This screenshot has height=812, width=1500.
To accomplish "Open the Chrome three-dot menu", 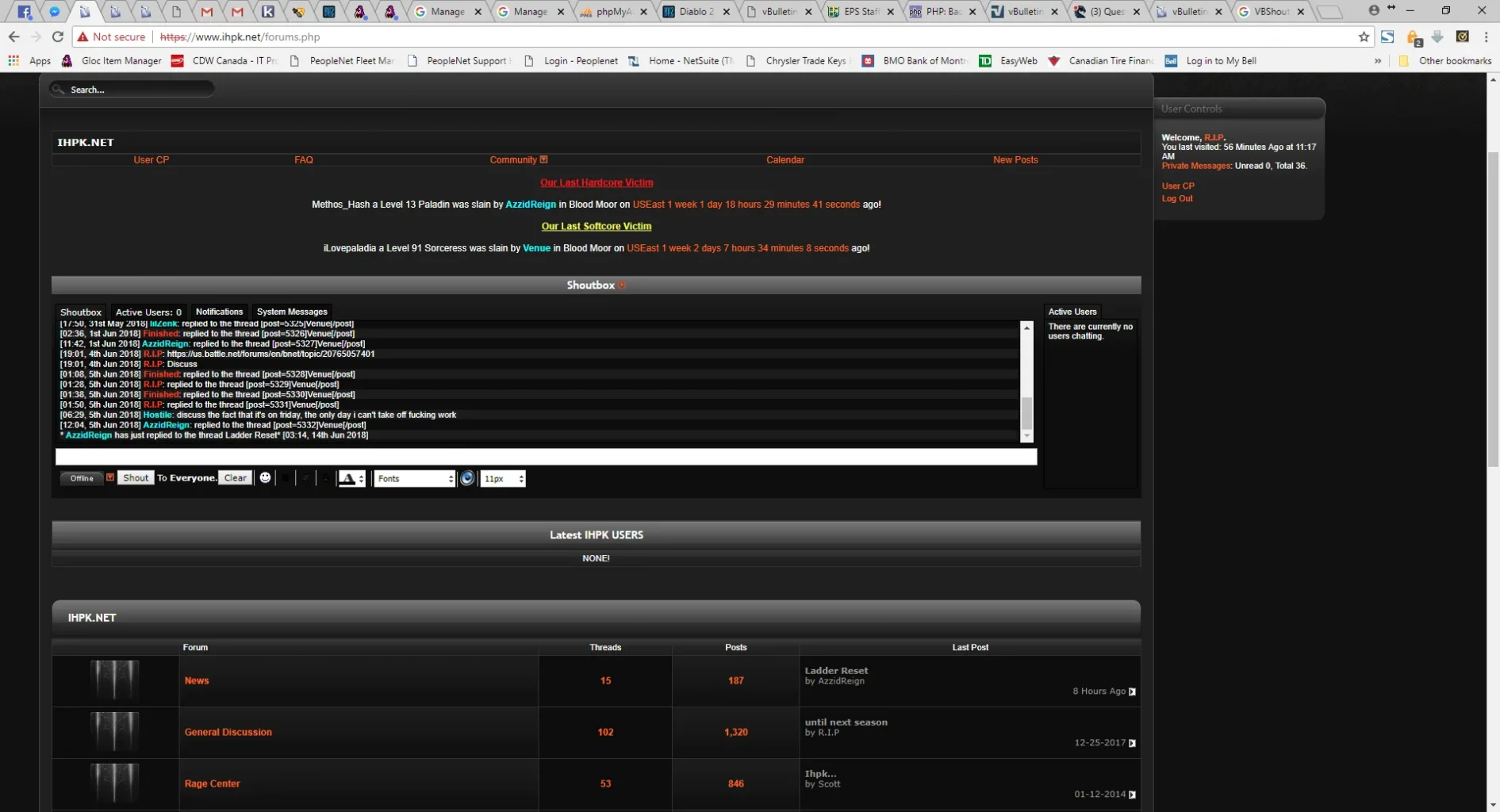I will coord(1486,36).
